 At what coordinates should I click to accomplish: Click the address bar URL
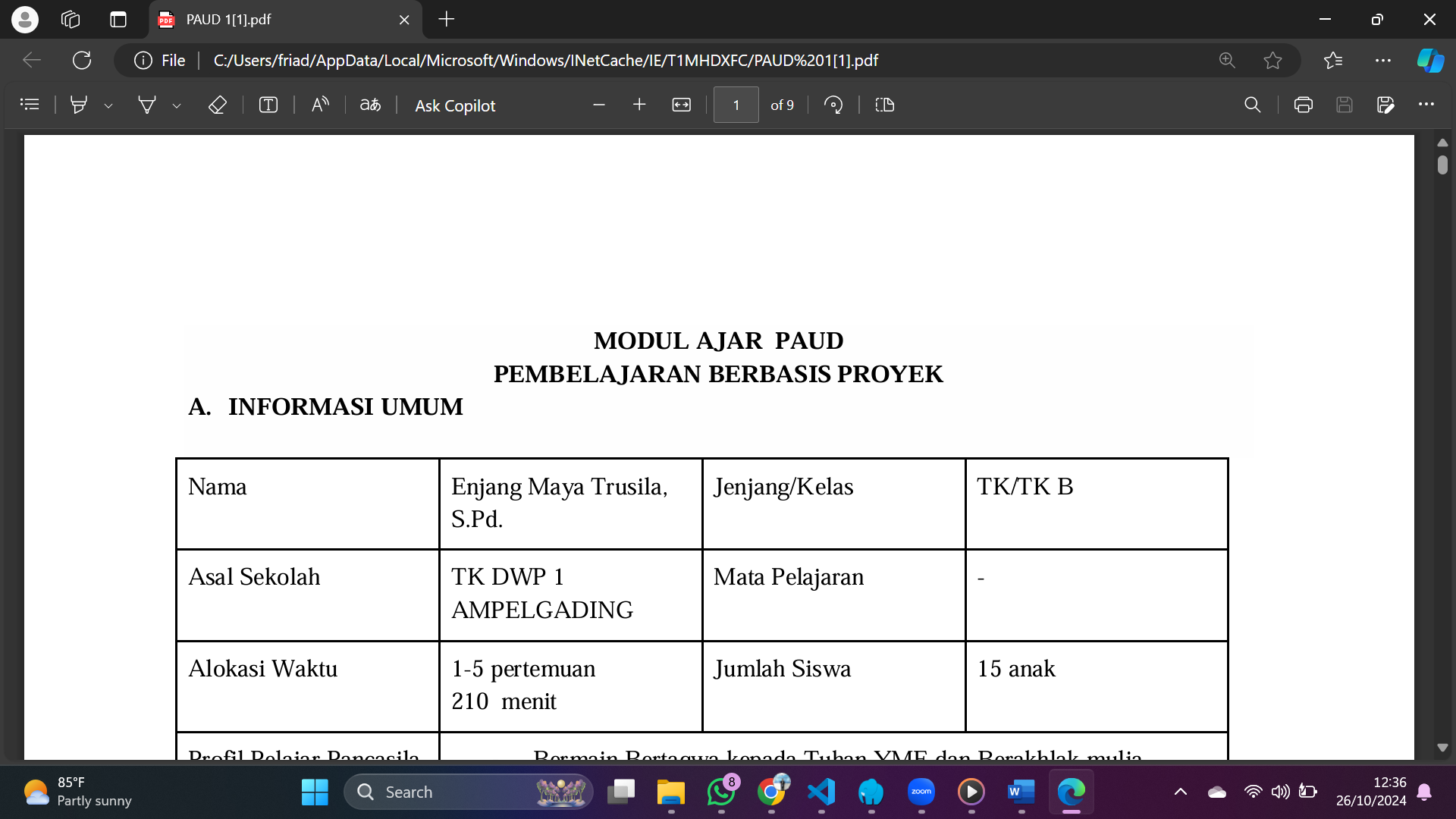(x=545, y=60)
